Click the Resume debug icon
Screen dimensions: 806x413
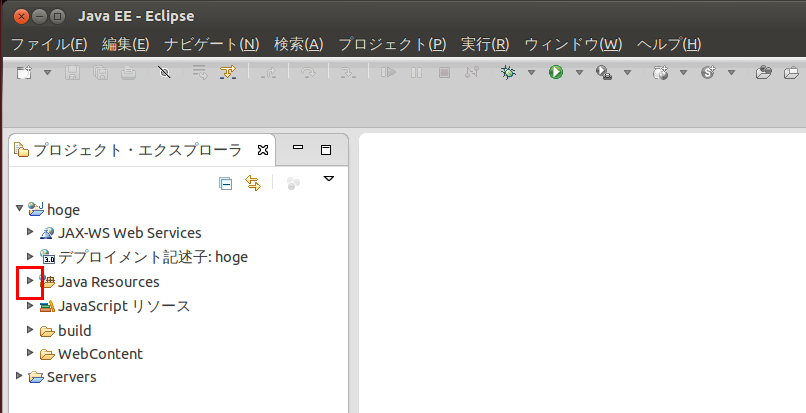pos(388,73)
